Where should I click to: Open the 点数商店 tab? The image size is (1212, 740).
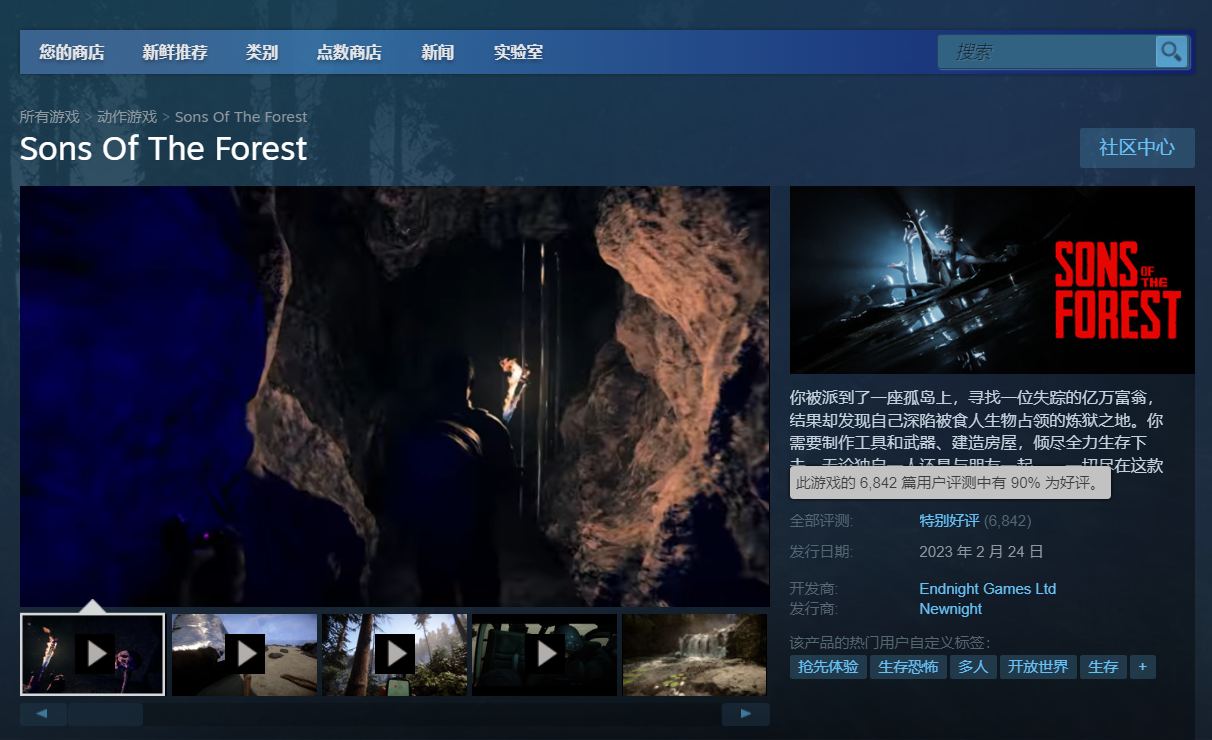point(349,52)
